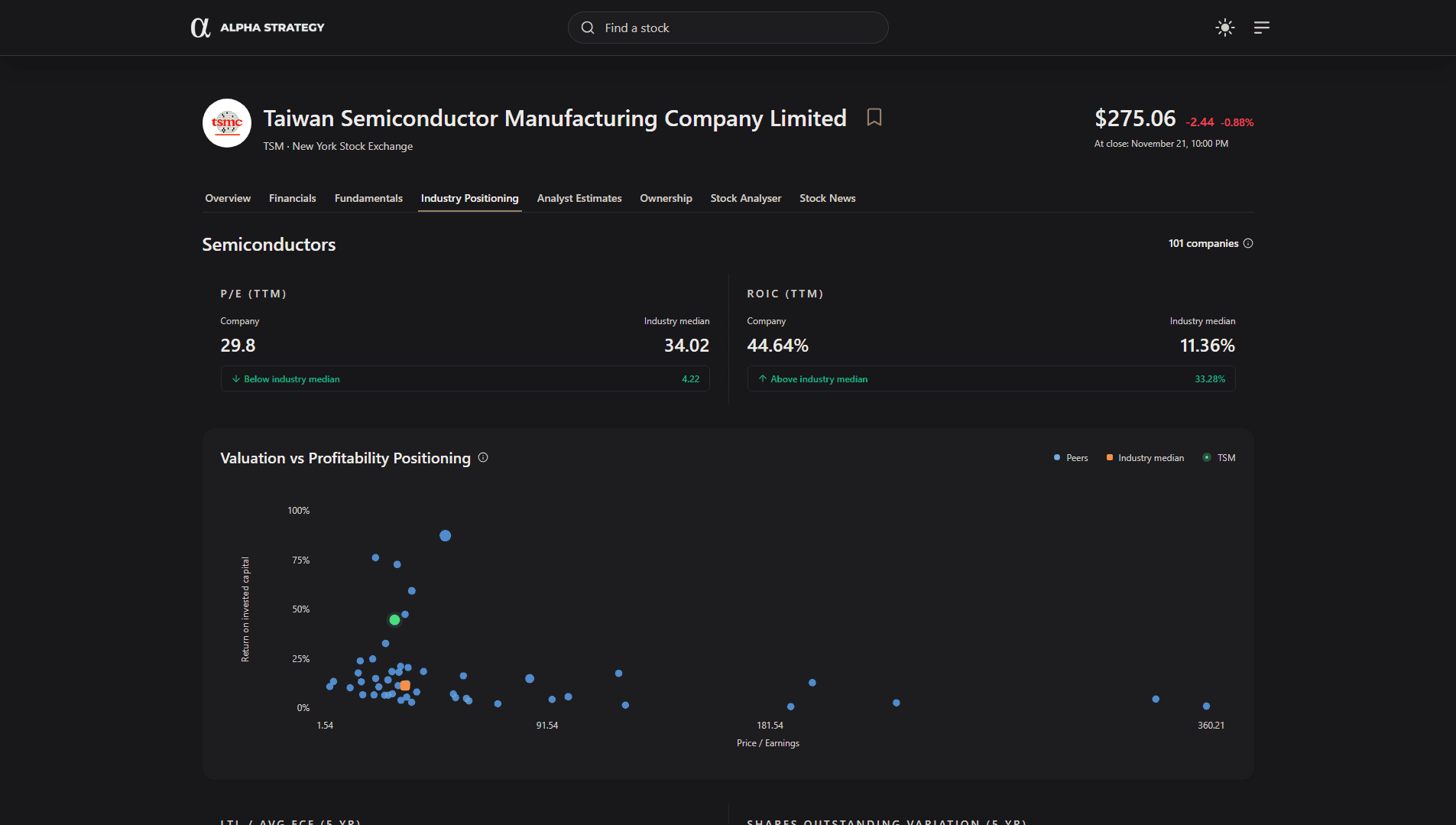Open the Analyst Estimates tab

[579, 198]
